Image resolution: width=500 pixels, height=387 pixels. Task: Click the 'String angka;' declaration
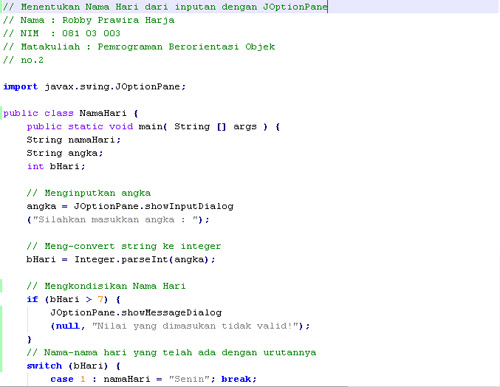(x=65, y=153)
